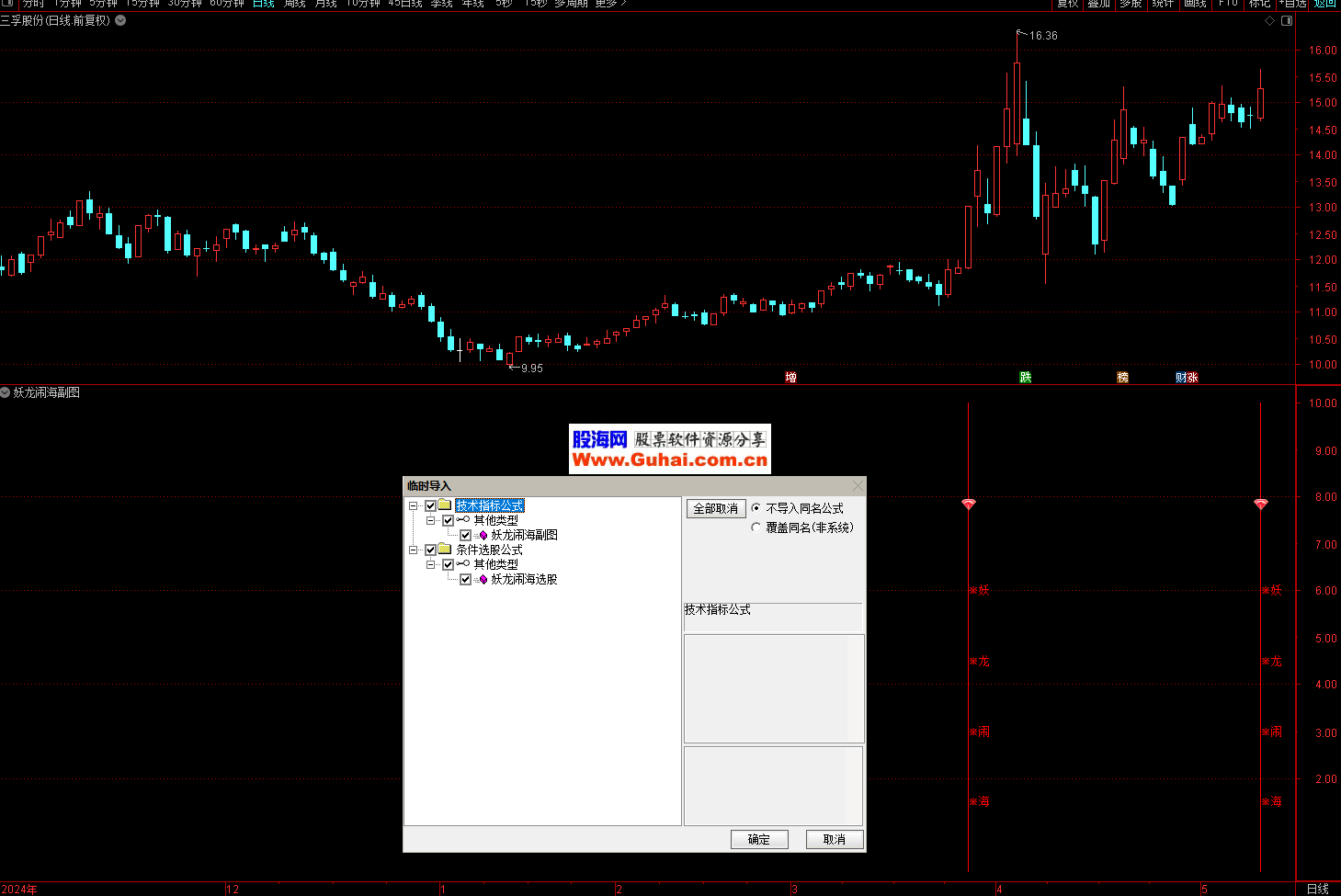Viewport: 1341px width, 896px height.
Task: Click the yellow folder icon beside 条件选股公式
Action: (x=445, y=550)
